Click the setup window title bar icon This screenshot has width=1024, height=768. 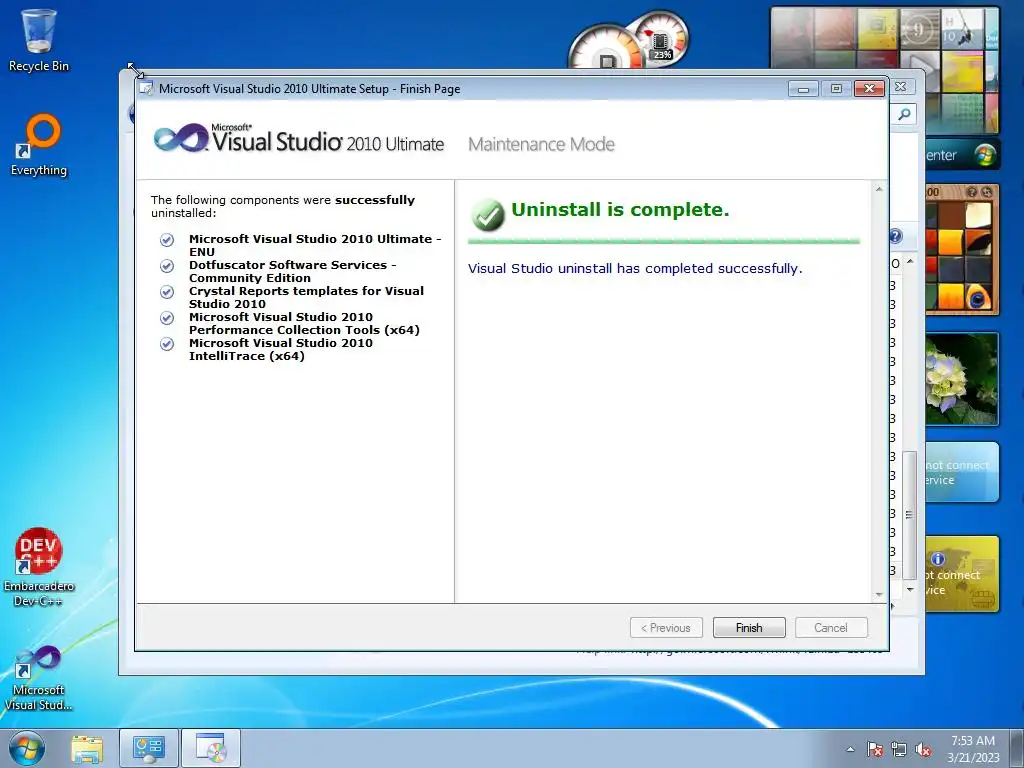(147, 88)
